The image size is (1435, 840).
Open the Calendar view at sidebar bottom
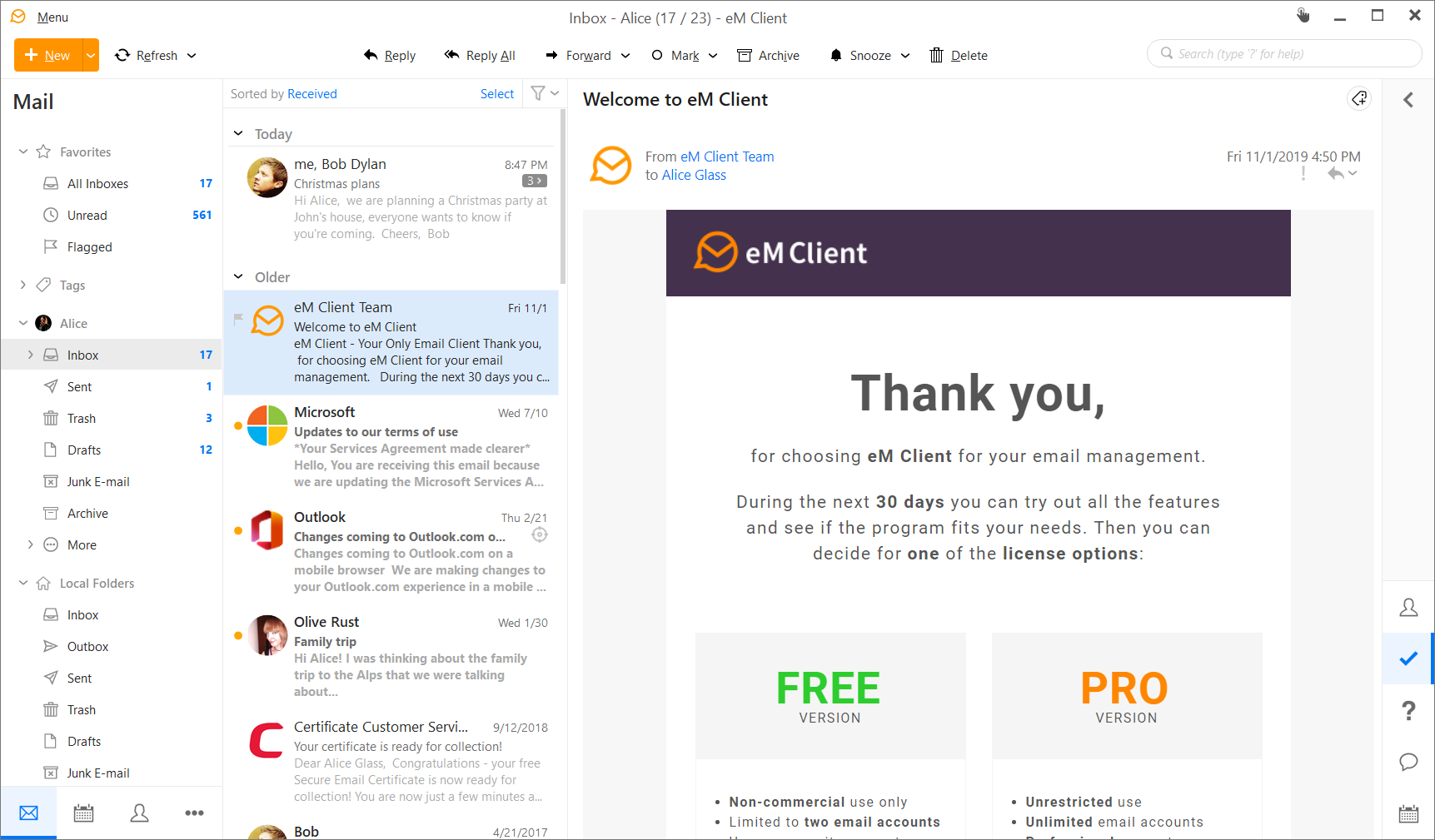coord(84,813)
